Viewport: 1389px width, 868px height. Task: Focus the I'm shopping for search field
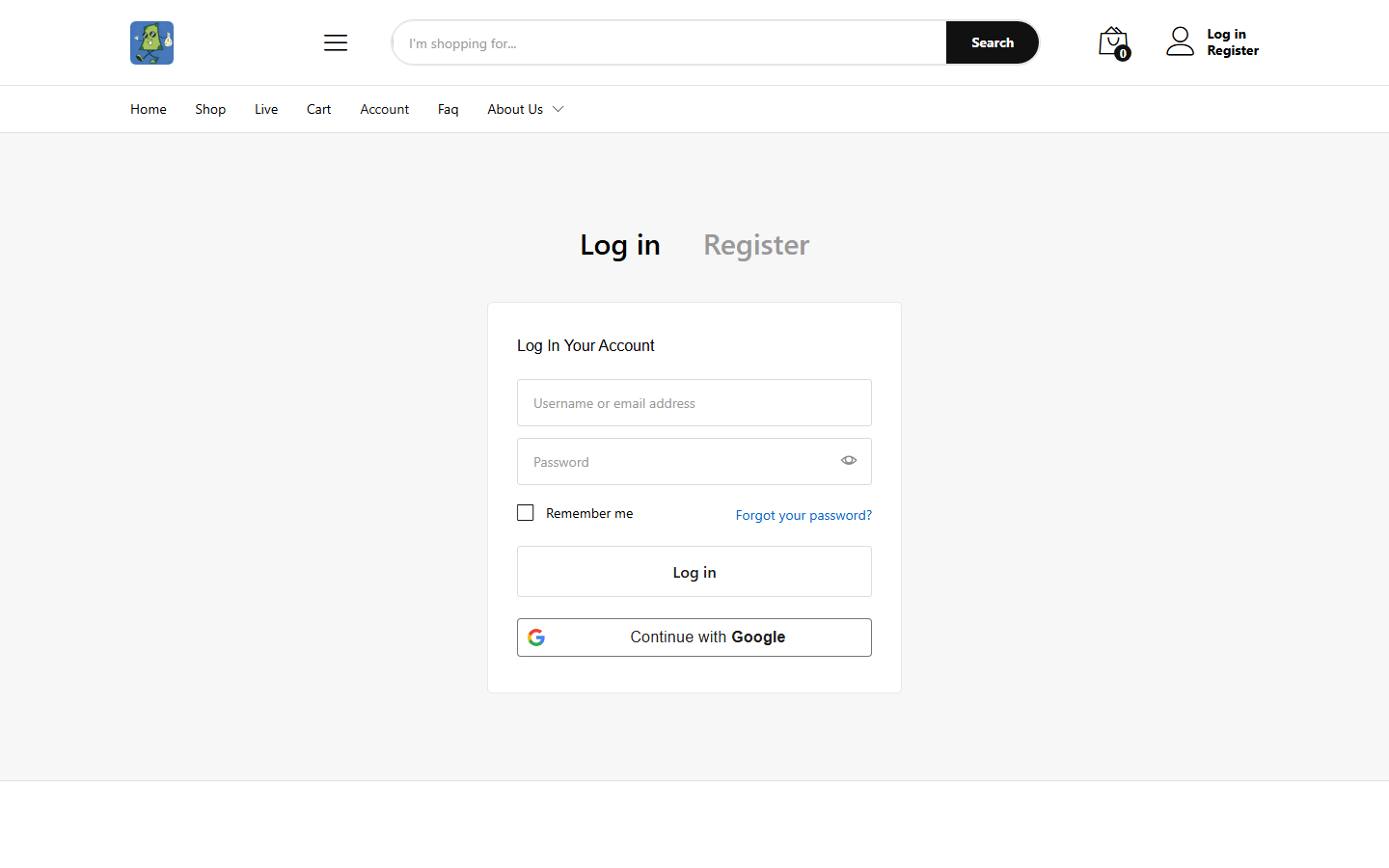click(x=669, y=42)
